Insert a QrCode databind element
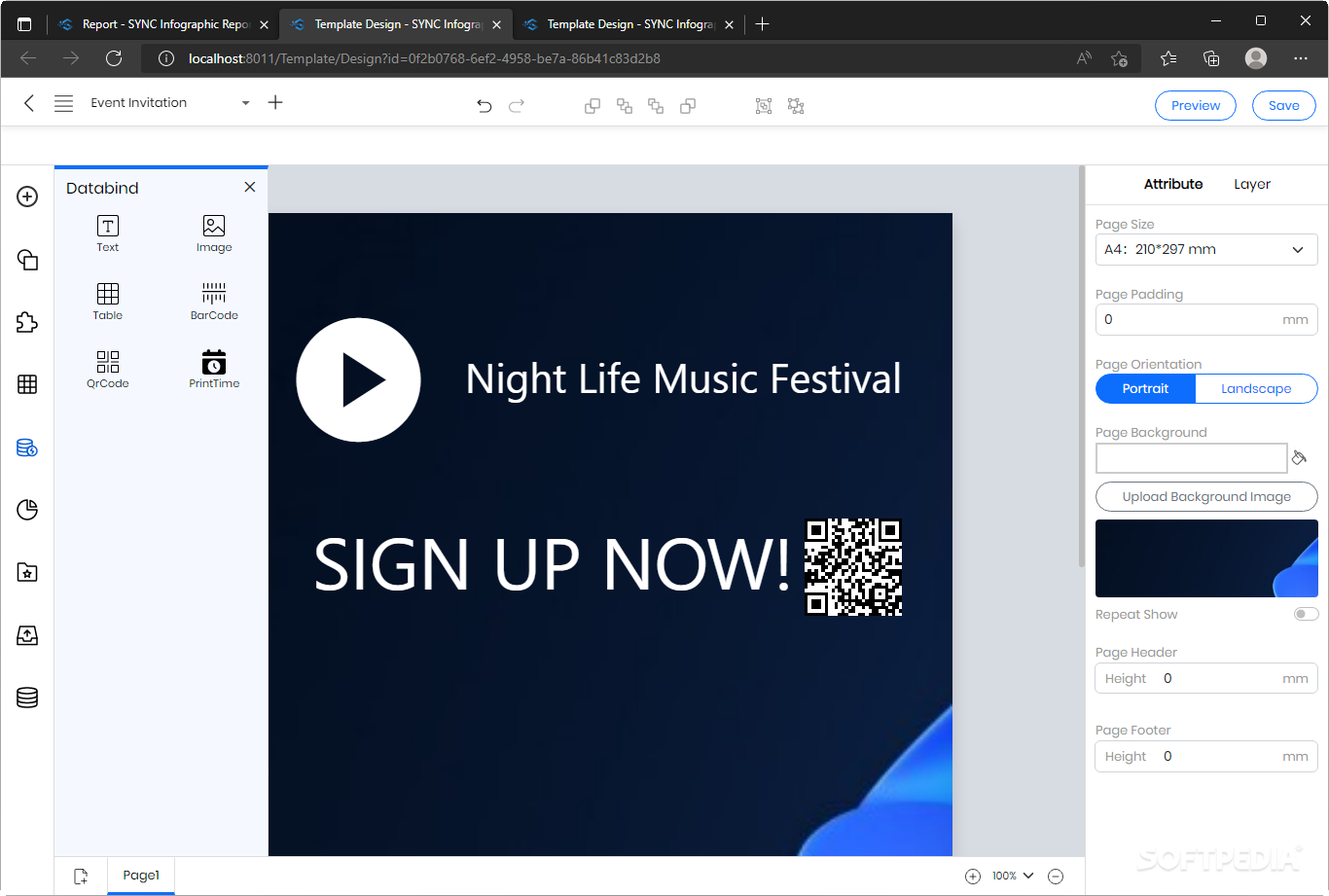Screen dimensions: 1329x896 coord(108,370)
